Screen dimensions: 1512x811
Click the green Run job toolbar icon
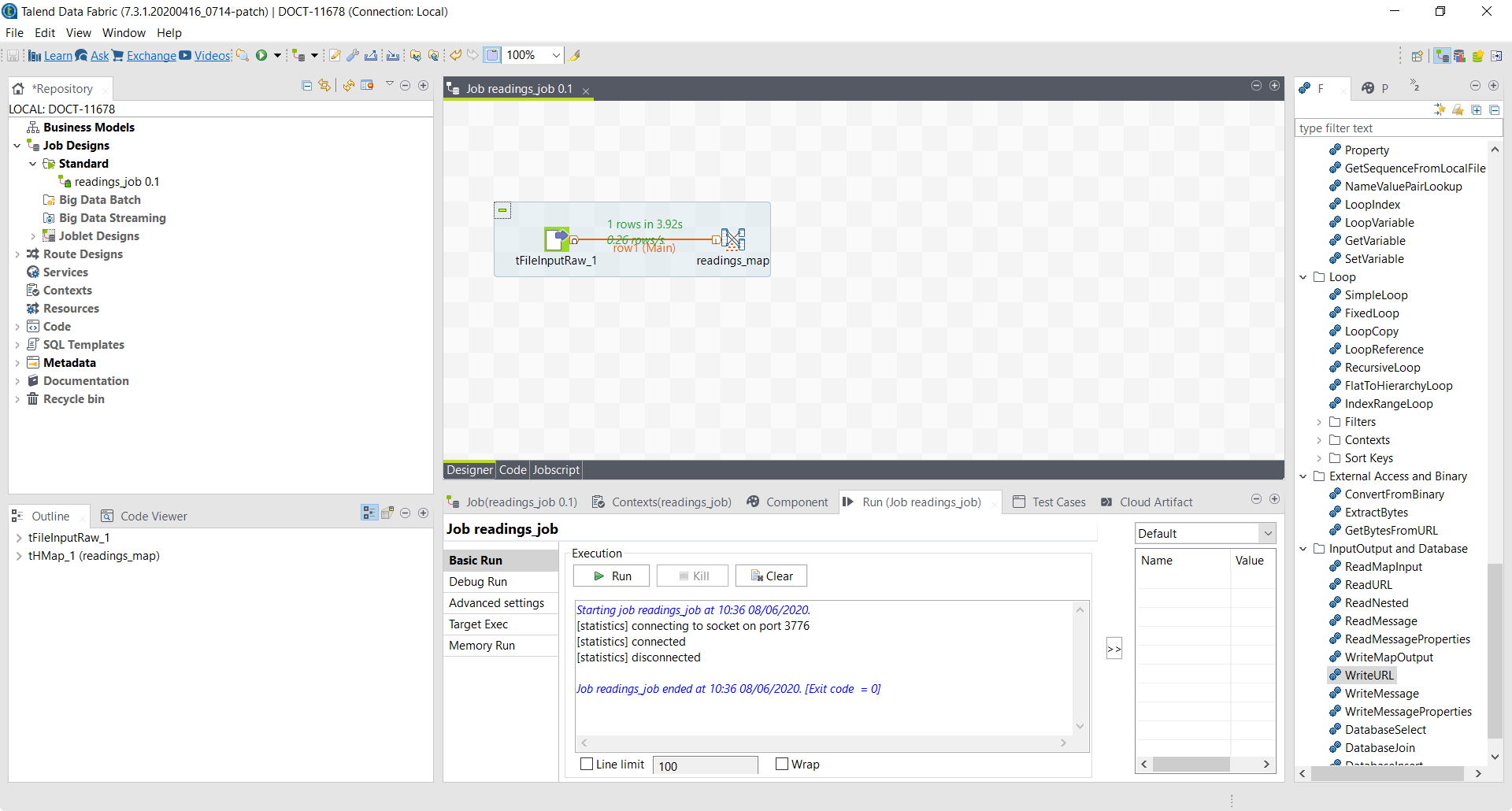[261, 55]
